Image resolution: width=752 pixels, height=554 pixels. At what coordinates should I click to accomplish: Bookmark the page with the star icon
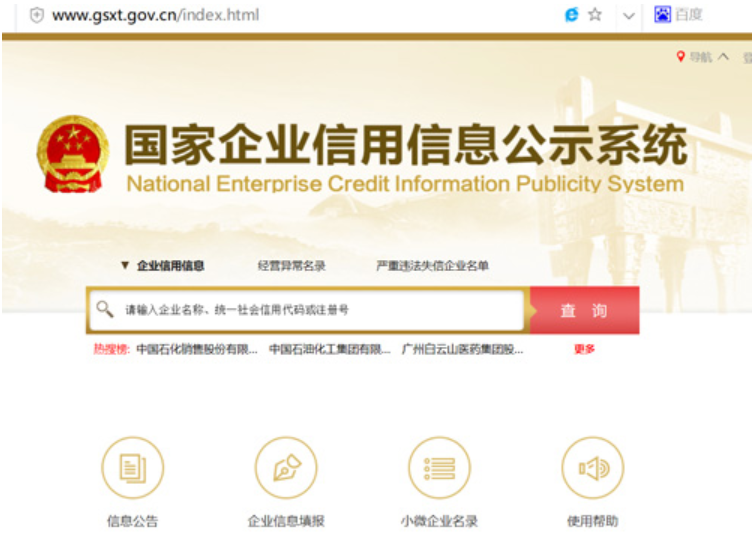595,15
